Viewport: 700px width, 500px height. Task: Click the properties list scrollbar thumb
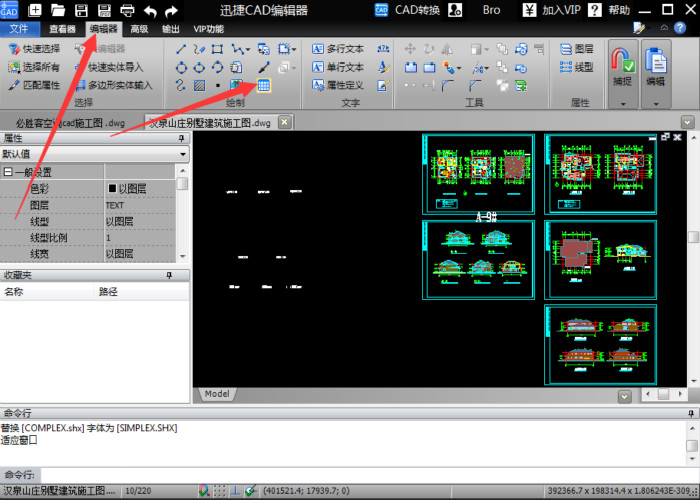(182, 183)
